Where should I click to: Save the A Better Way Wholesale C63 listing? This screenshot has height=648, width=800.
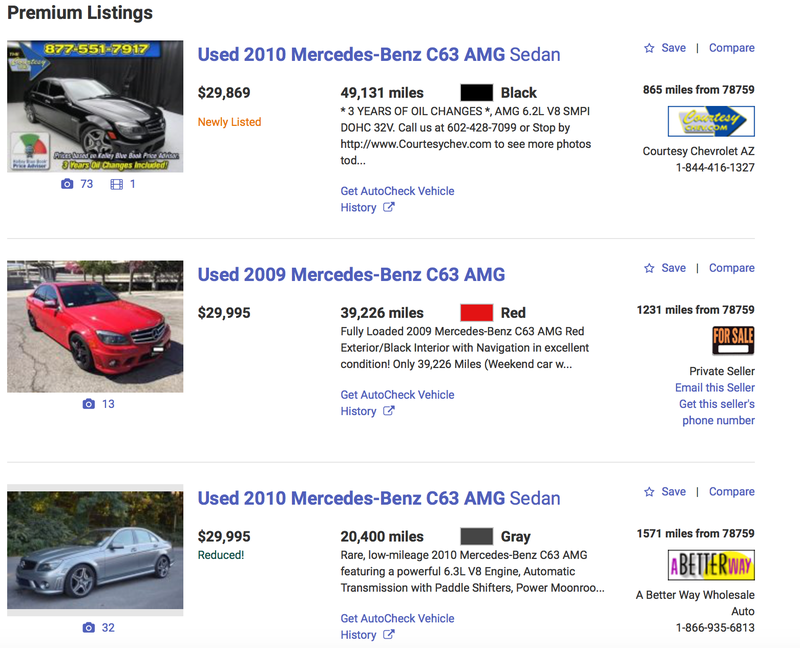(673, 492)
